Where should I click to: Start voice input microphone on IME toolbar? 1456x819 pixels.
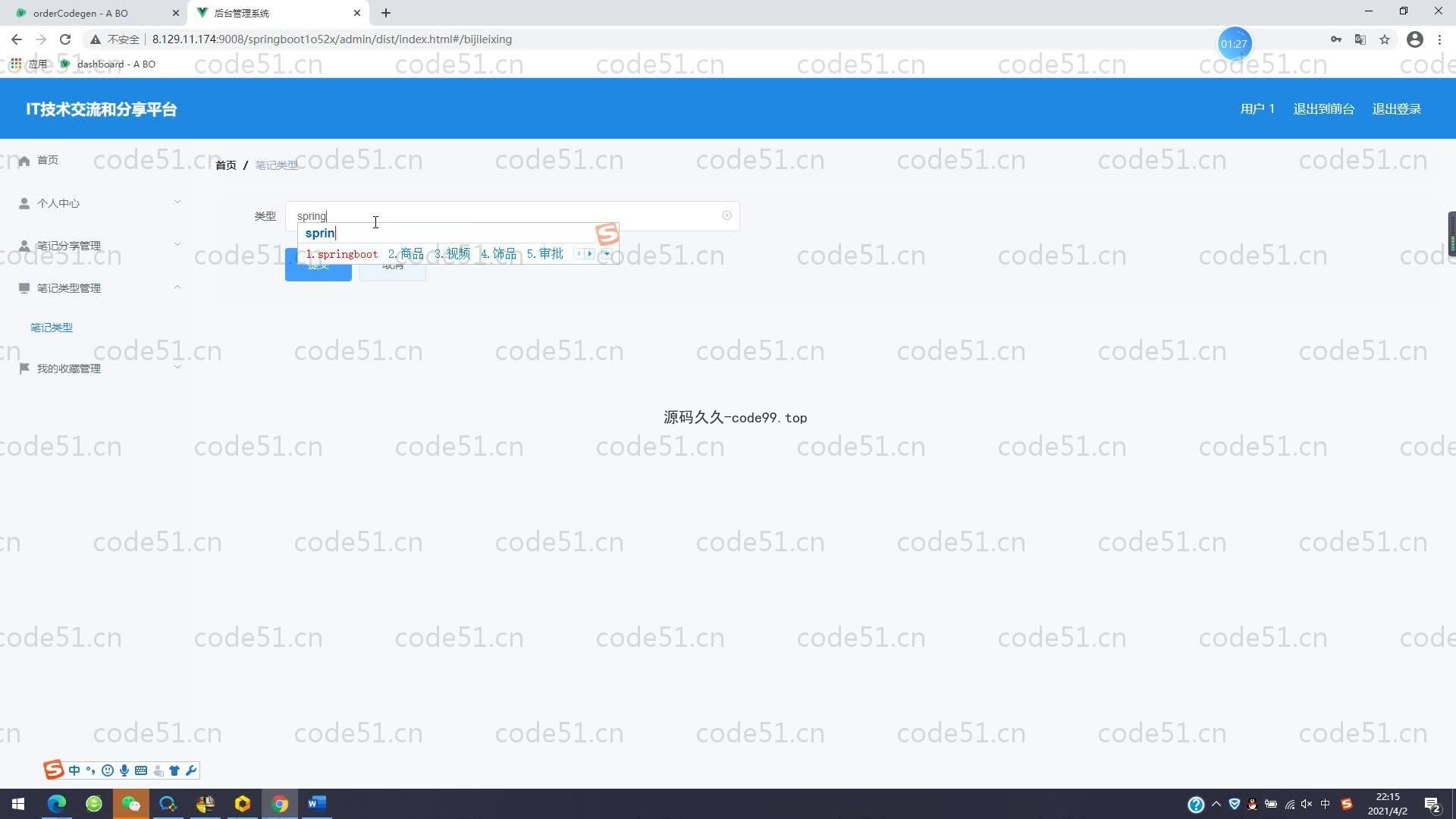[x=124, y=770]
